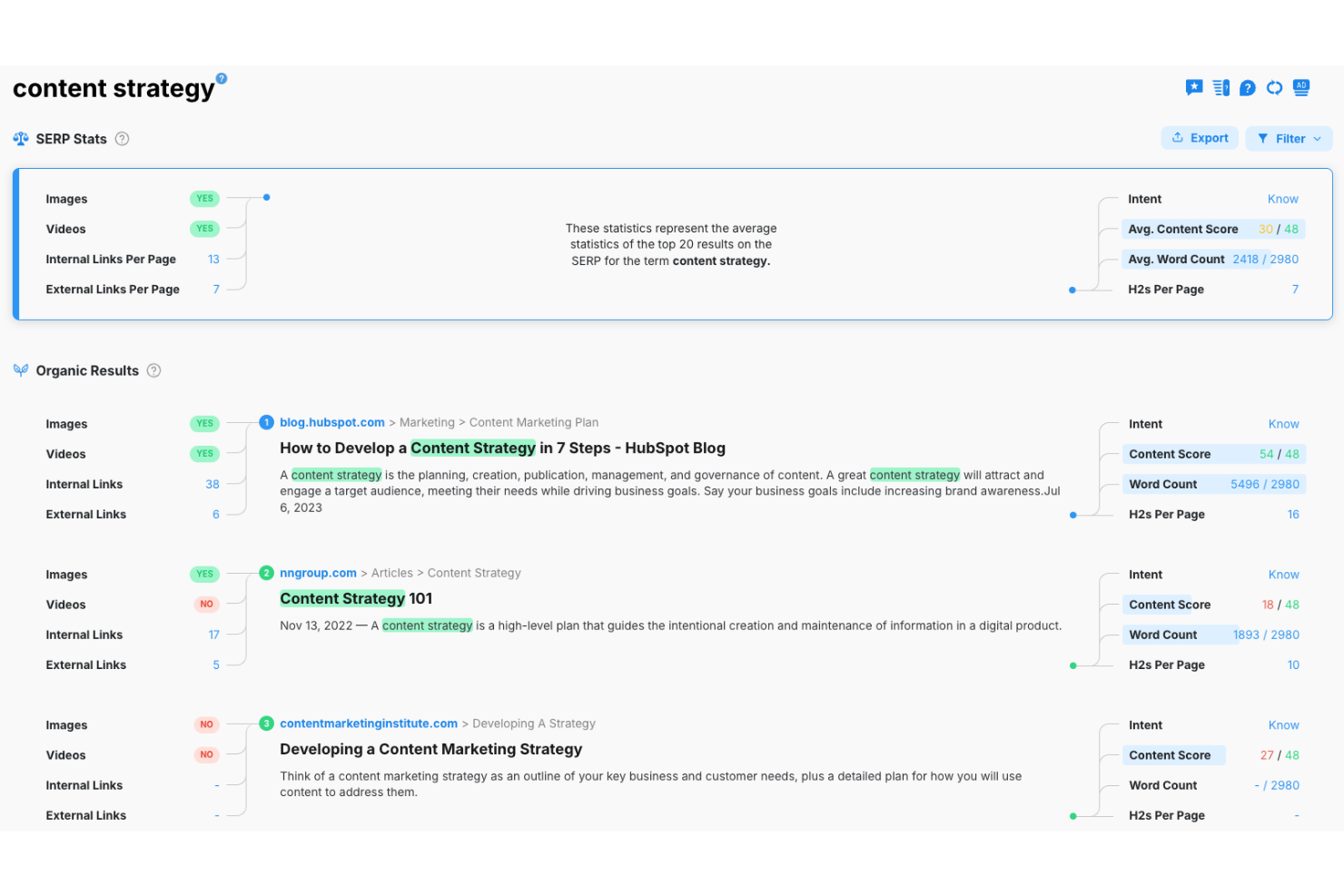Viewport: 1344px width, 896px height.
Task: Visit the blog.hubspot.com link
Action: tap(331, 421)
